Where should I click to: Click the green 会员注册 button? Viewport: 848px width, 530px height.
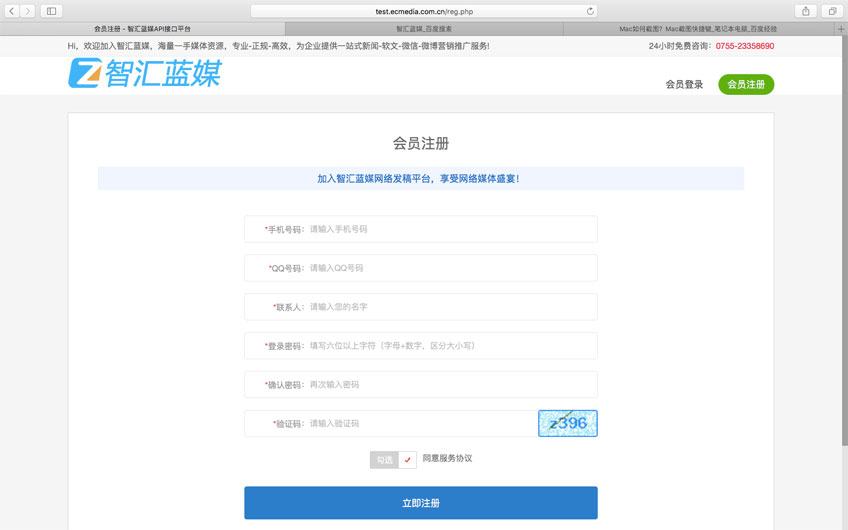746,85
